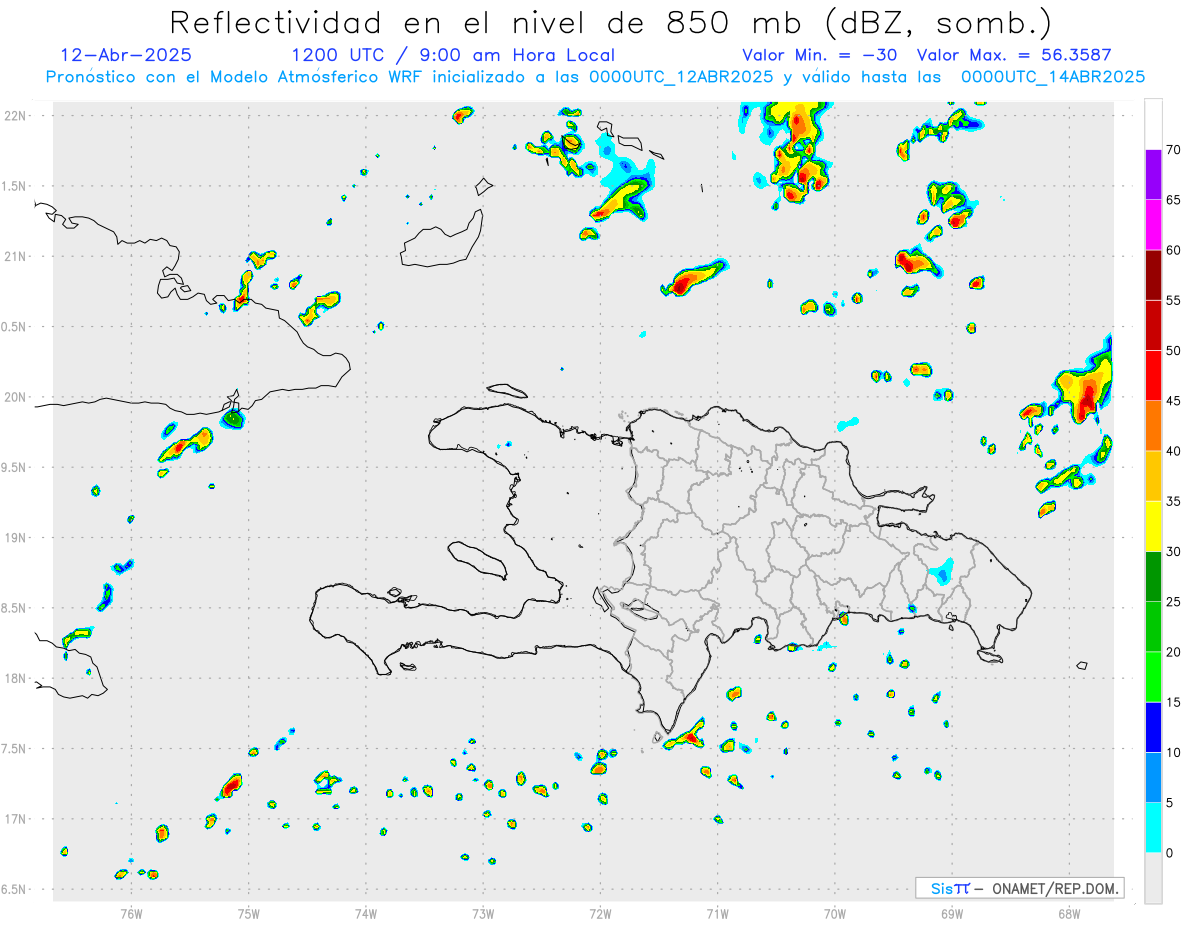Select the 'Valor Max. = 56.3587' text

click(x=1014, y=55)
